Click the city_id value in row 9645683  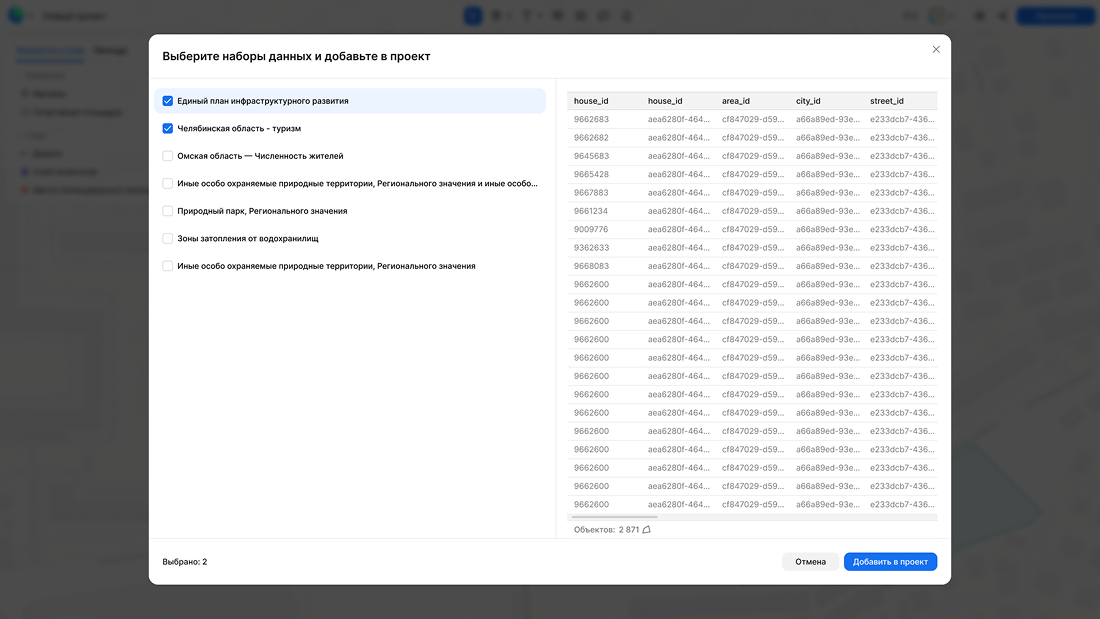tap(828, 156)
